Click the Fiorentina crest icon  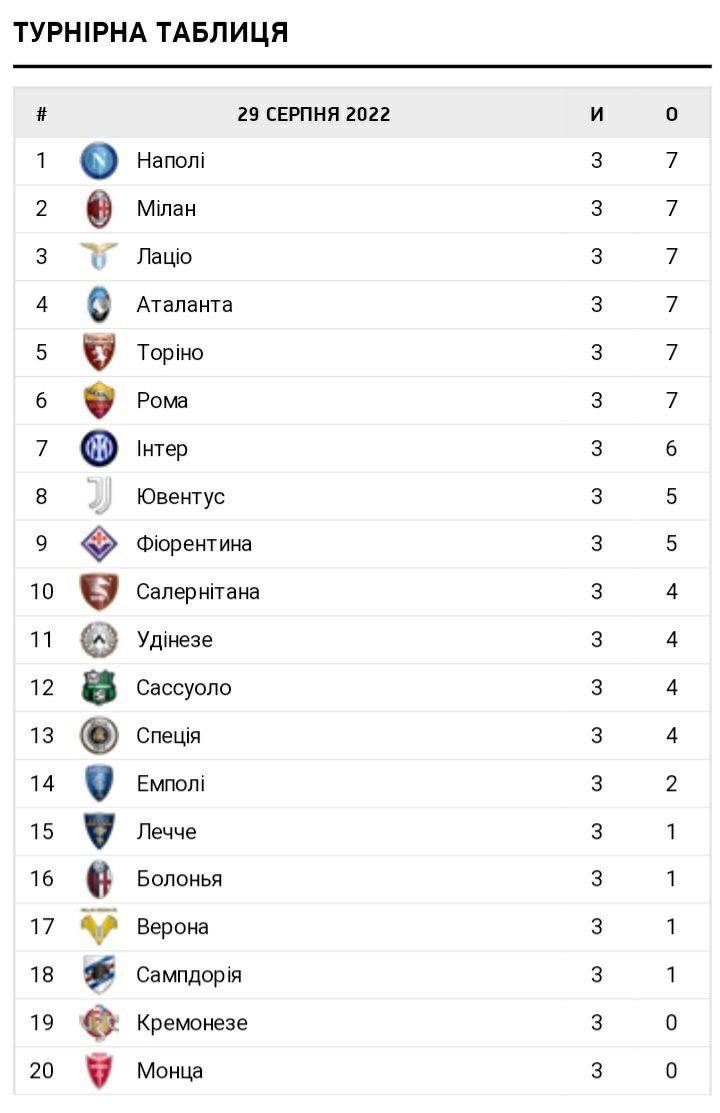(99, 544)
